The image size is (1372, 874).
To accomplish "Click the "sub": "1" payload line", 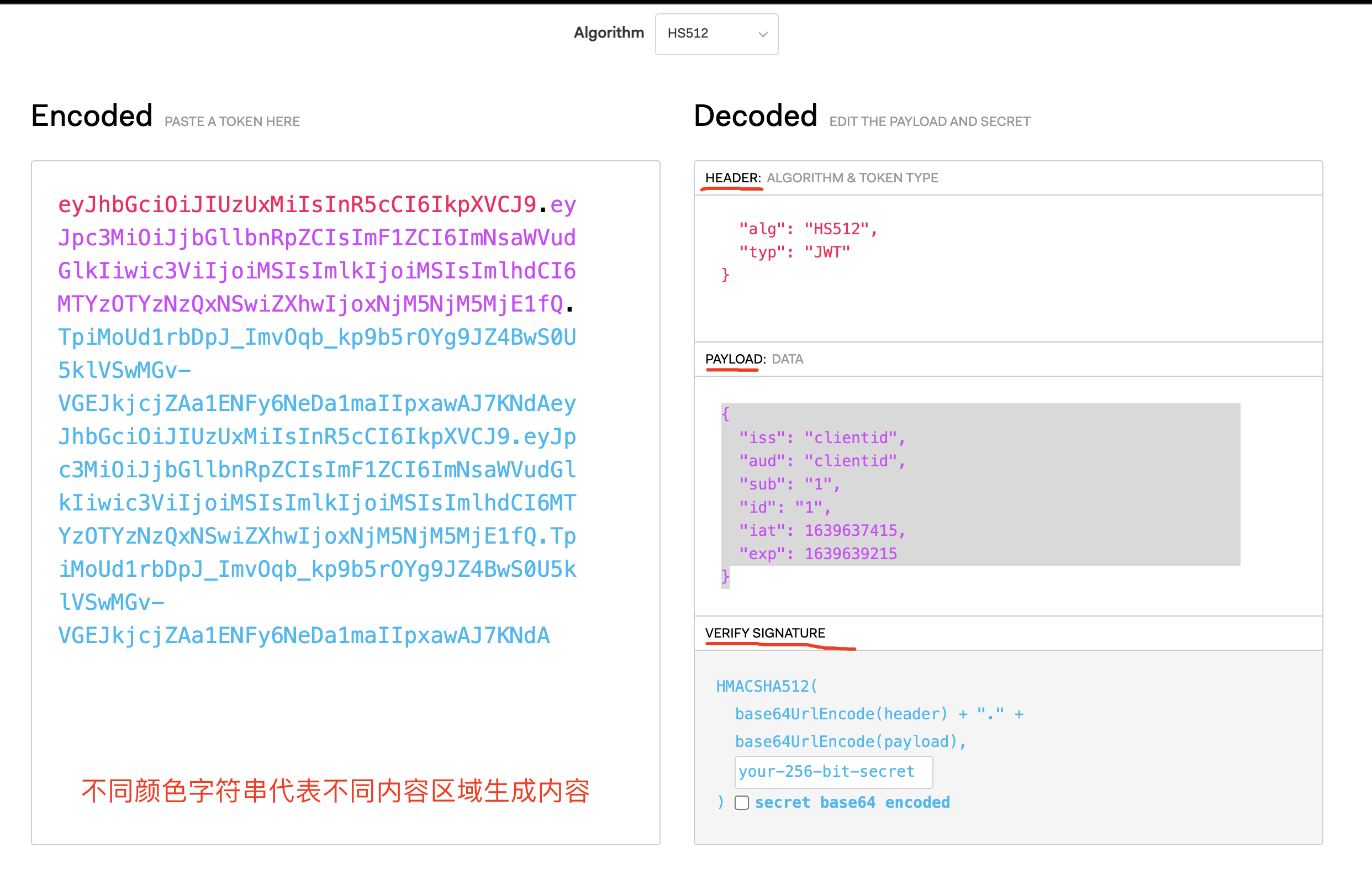I will click(789, 484).
